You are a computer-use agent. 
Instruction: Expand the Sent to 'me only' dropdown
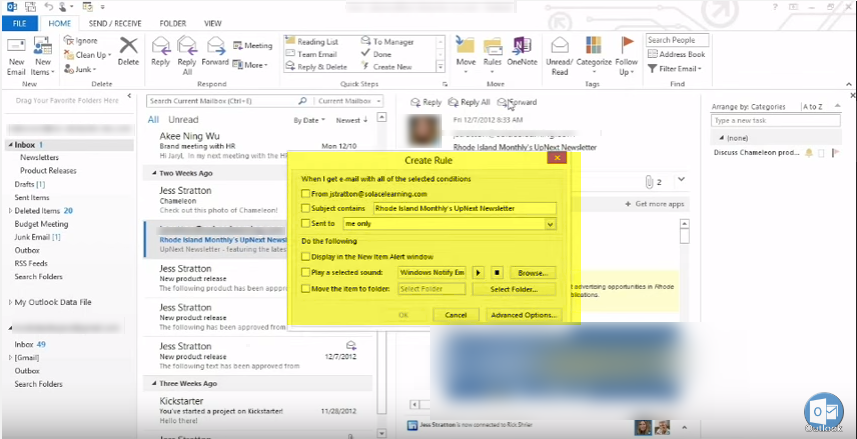click(549, 225)
